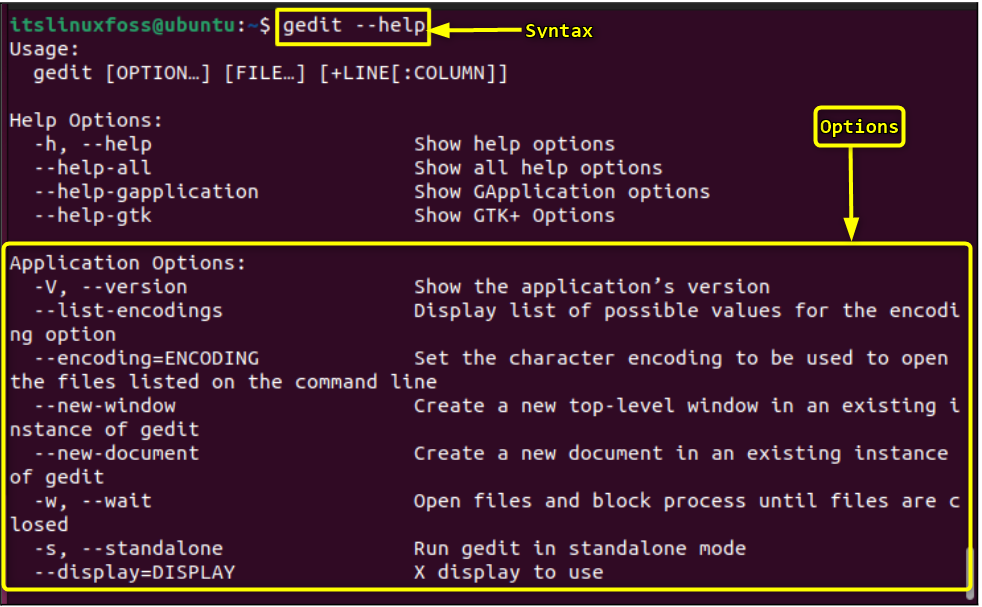
Task: Click the "Show GTK+ Options" description
Action: point(514,216)
